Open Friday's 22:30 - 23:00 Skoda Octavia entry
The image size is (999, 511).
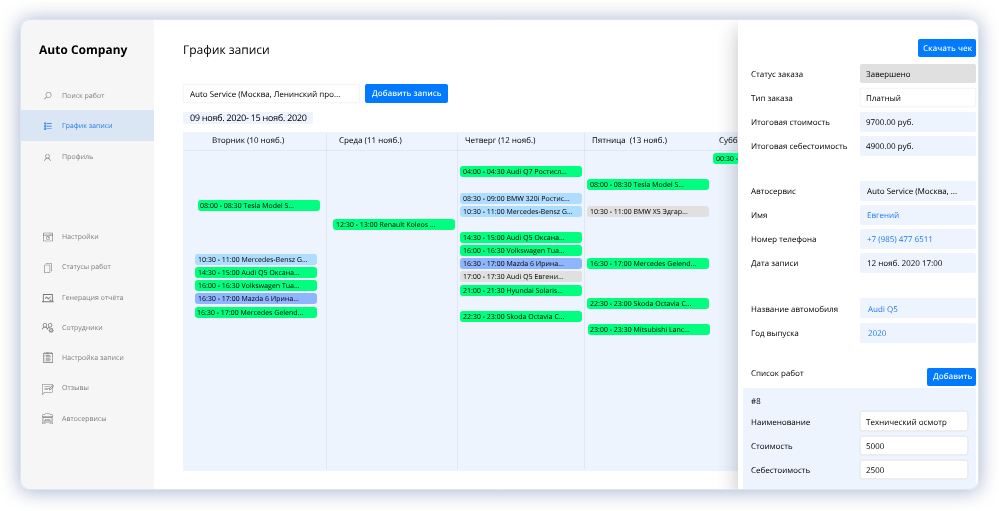tap(648, 304)
